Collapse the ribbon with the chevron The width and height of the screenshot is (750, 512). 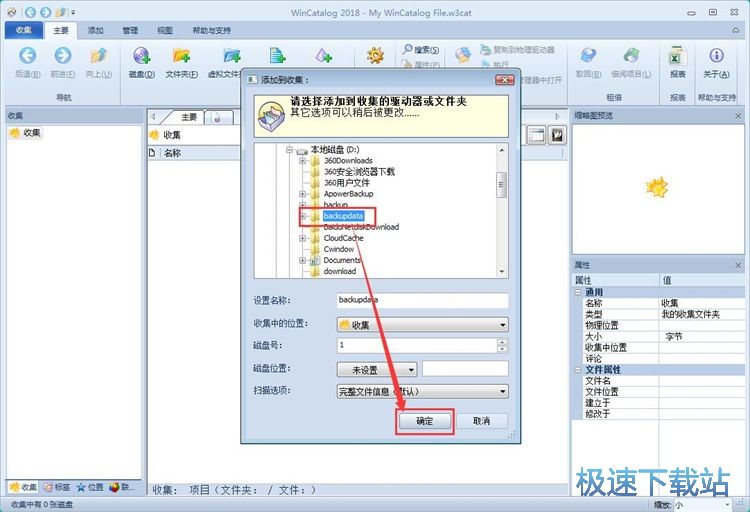coord(735,30)
